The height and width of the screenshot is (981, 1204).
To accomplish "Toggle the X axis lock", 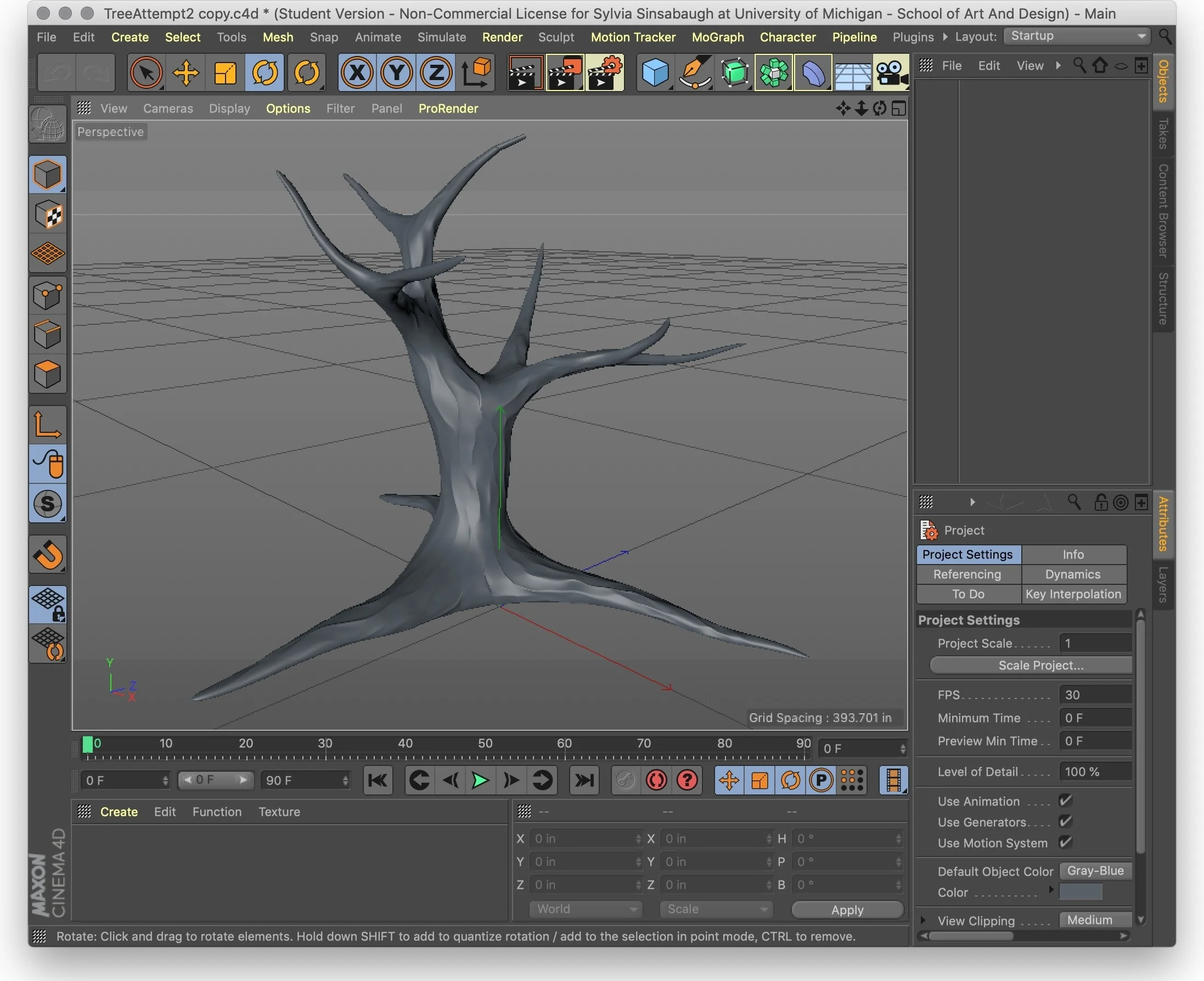I will click(x=357, y=73).
